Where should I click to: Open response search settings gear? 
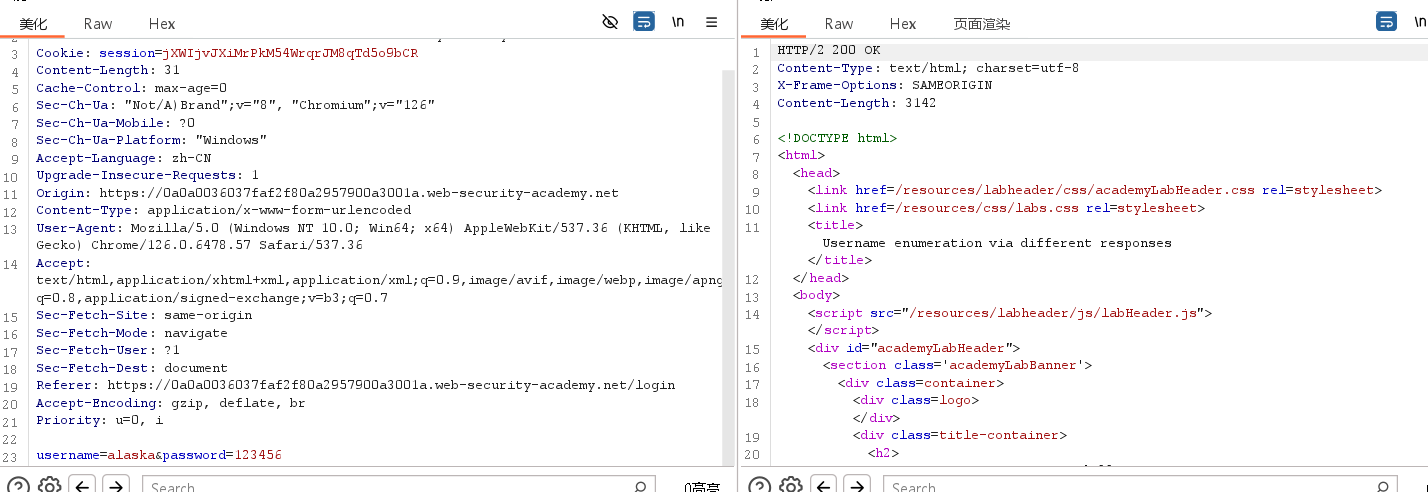click(x=790, y=486)
